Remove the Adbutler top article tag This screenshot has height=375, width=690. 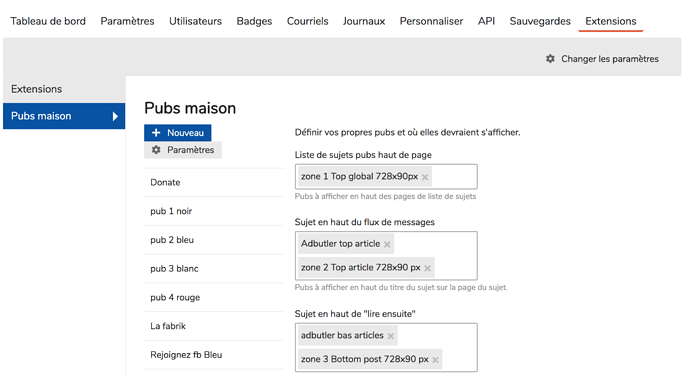[x=387, y=244]
